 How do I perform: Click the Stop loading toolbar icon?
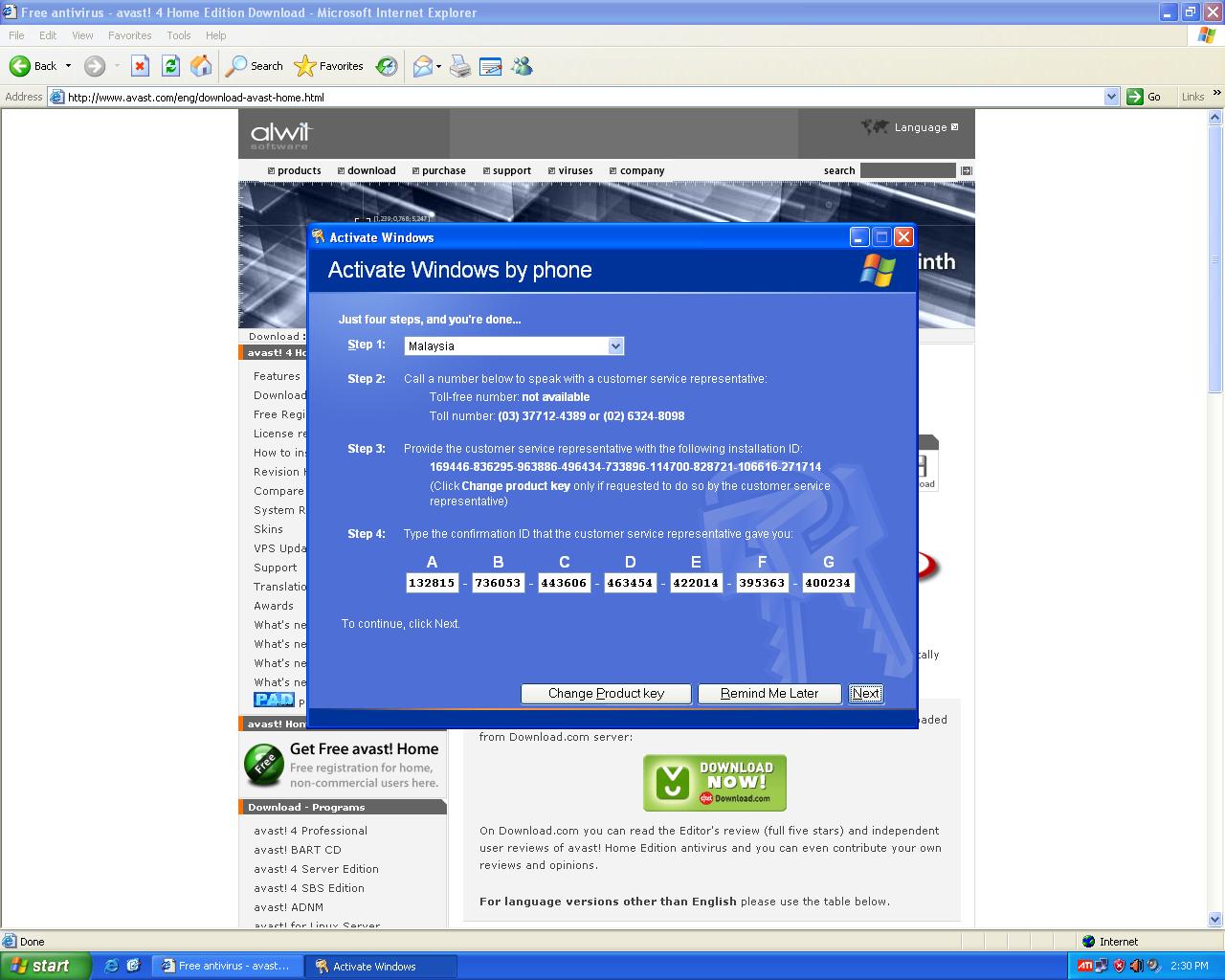(140, 66)
